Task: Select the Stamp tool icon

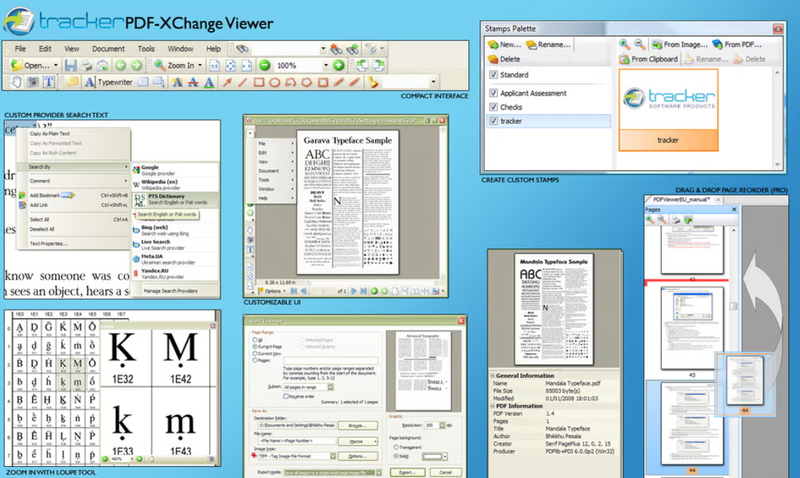Action: (x=373, y=82)
